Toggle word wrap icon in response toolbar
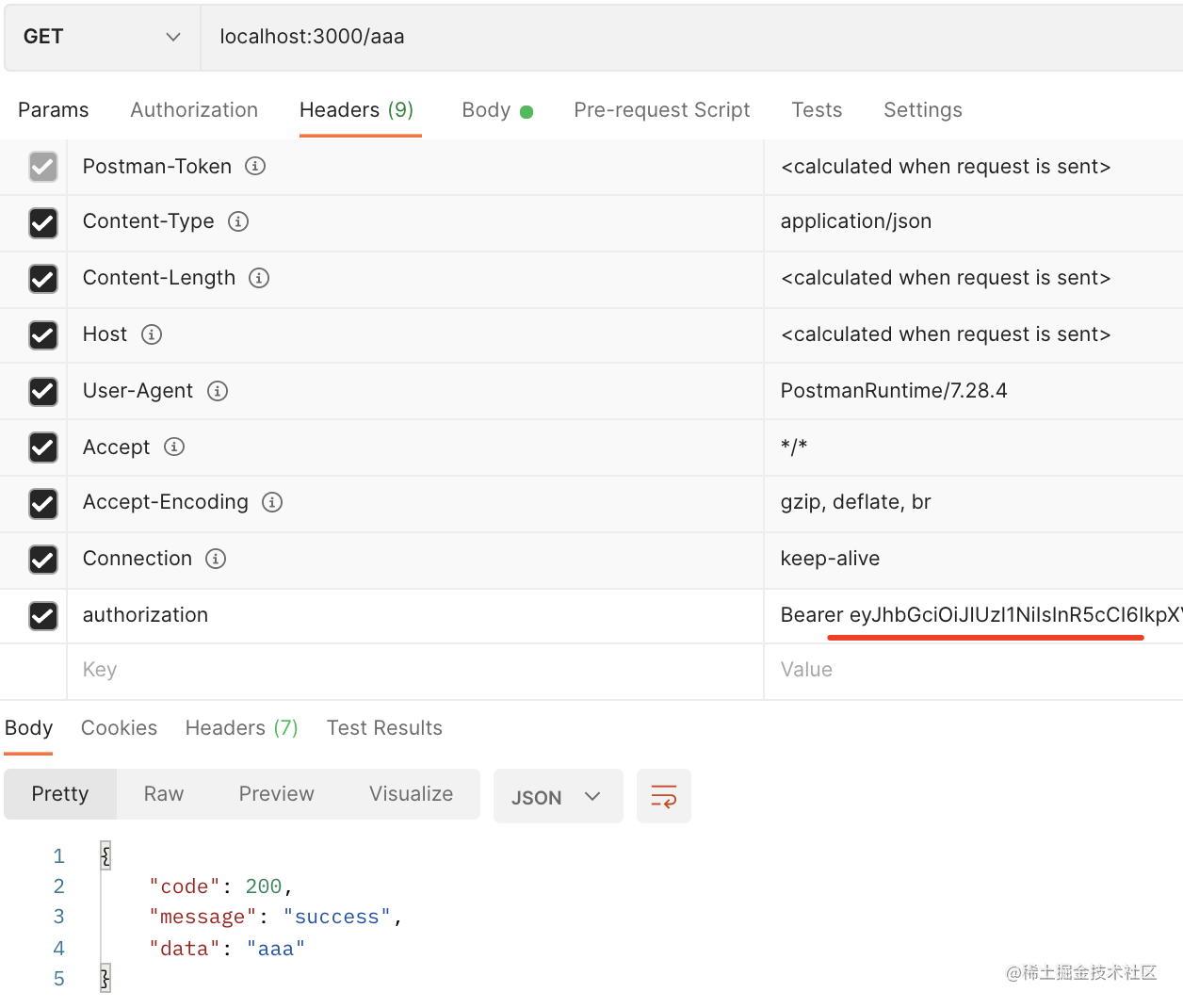The width and height of the screenshot is (1183, 1008). 664,796
